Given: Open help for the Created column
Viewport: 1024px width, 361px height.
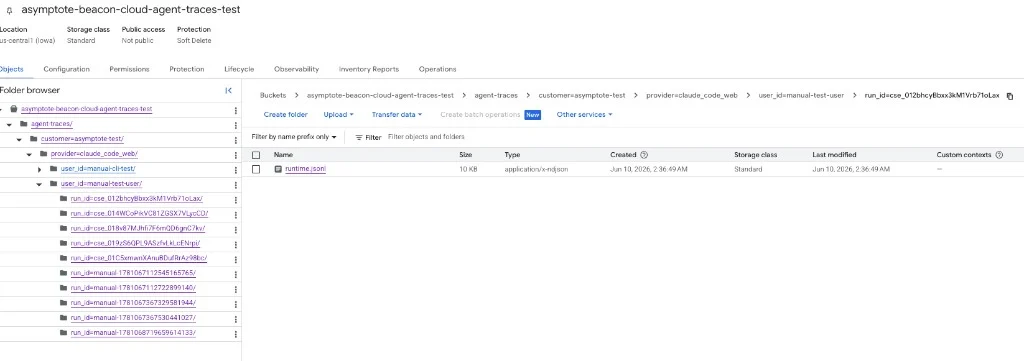Looking at the screenshot, I should pos(644,155).
